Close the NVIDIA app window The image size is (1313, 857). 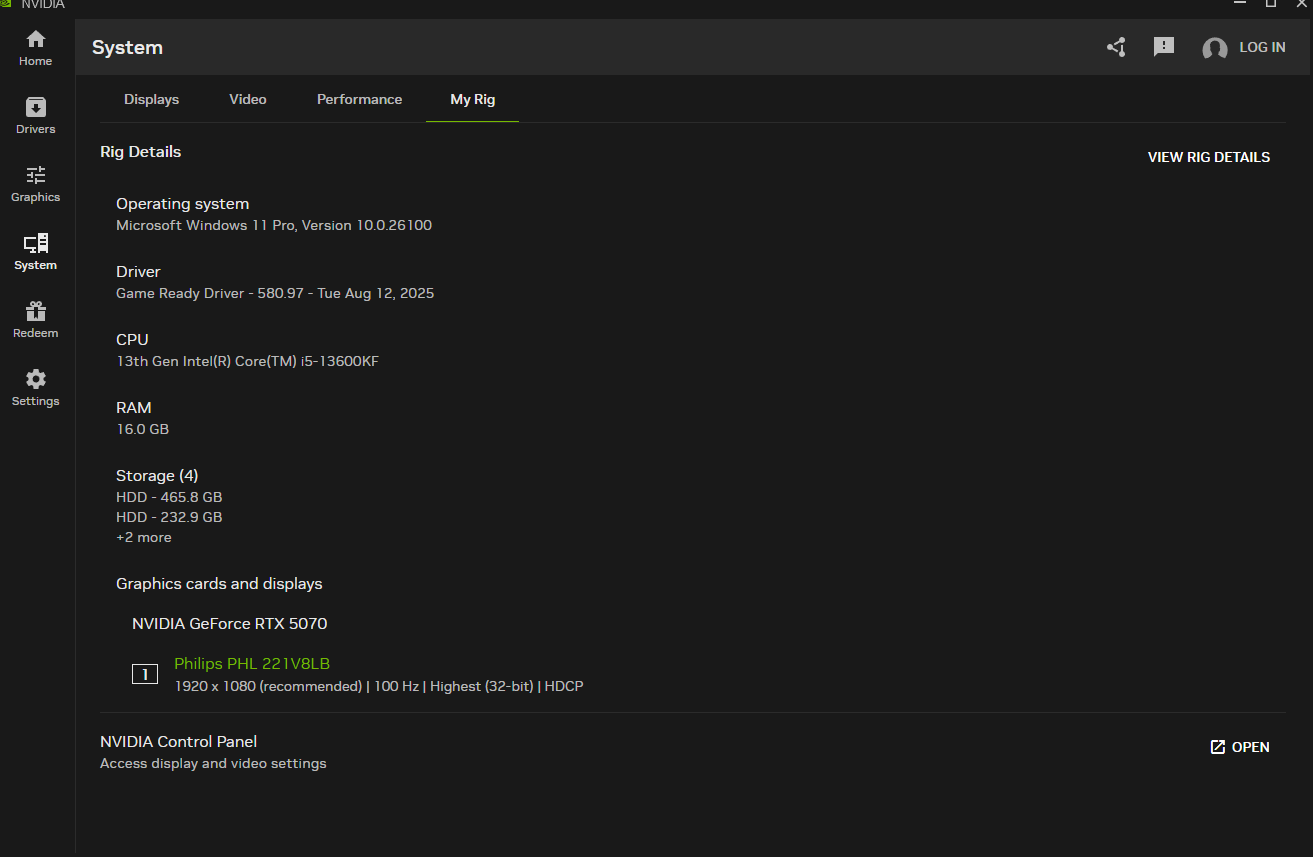click(x=1301, y=4)
